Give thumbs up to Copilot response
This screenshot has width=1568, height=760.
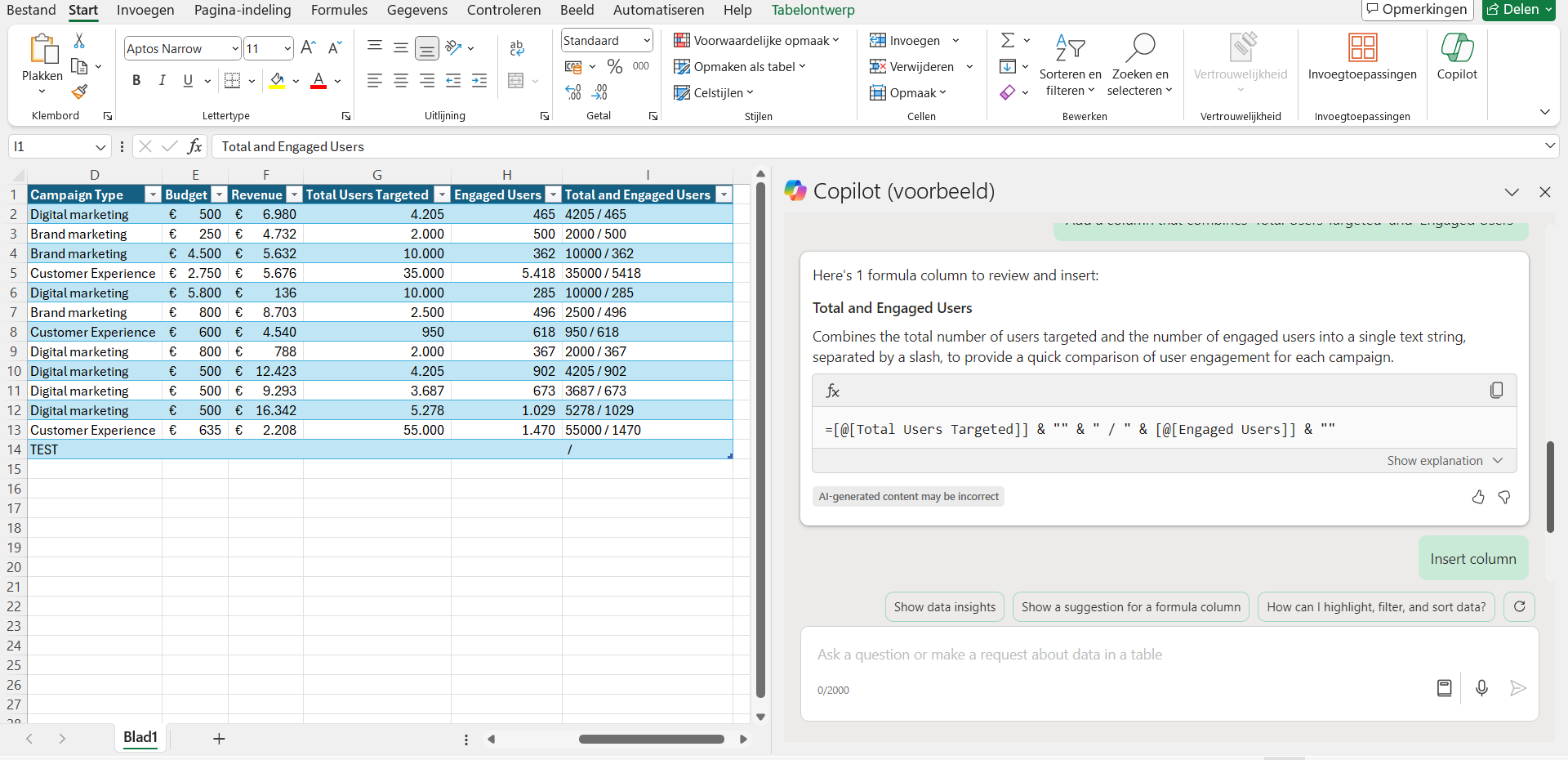(x=1478, y=497)
